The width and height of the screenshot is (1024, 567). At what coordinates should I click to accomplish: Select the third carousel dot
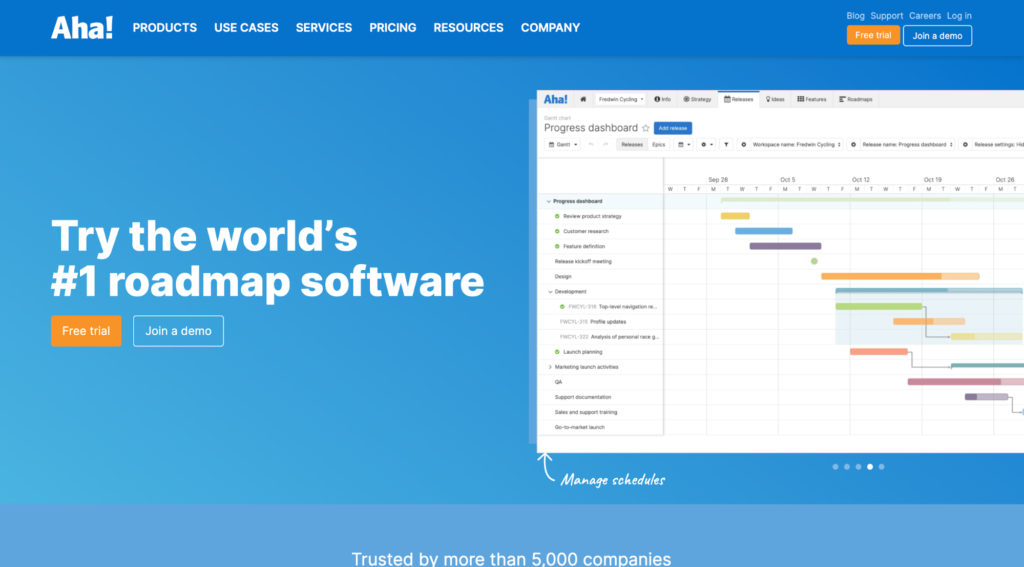tap(858, 467)
